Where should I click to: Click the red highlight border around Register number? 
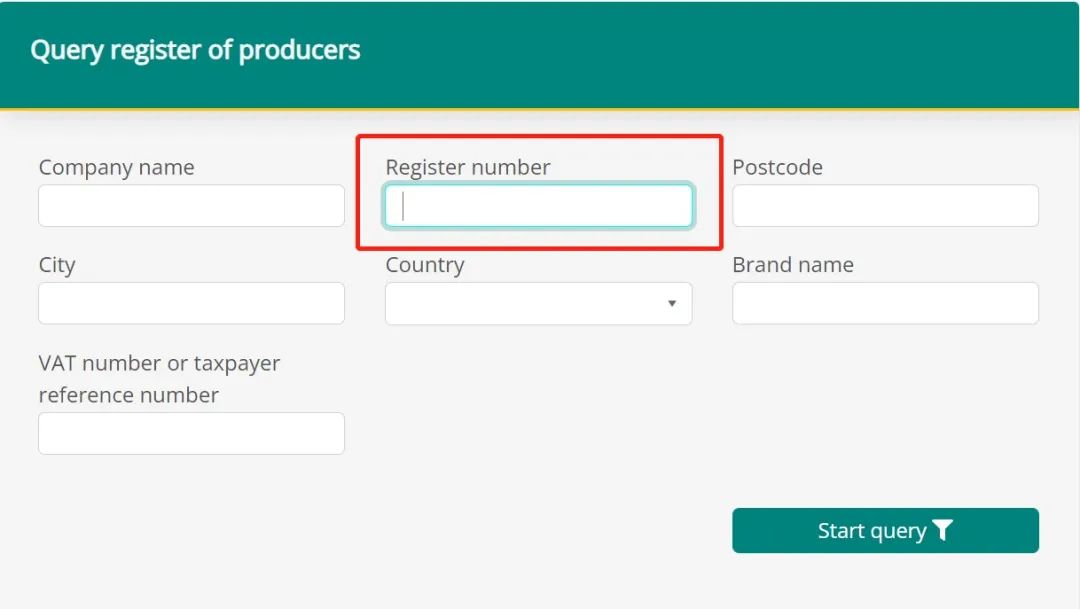click(x=540, y=137)
